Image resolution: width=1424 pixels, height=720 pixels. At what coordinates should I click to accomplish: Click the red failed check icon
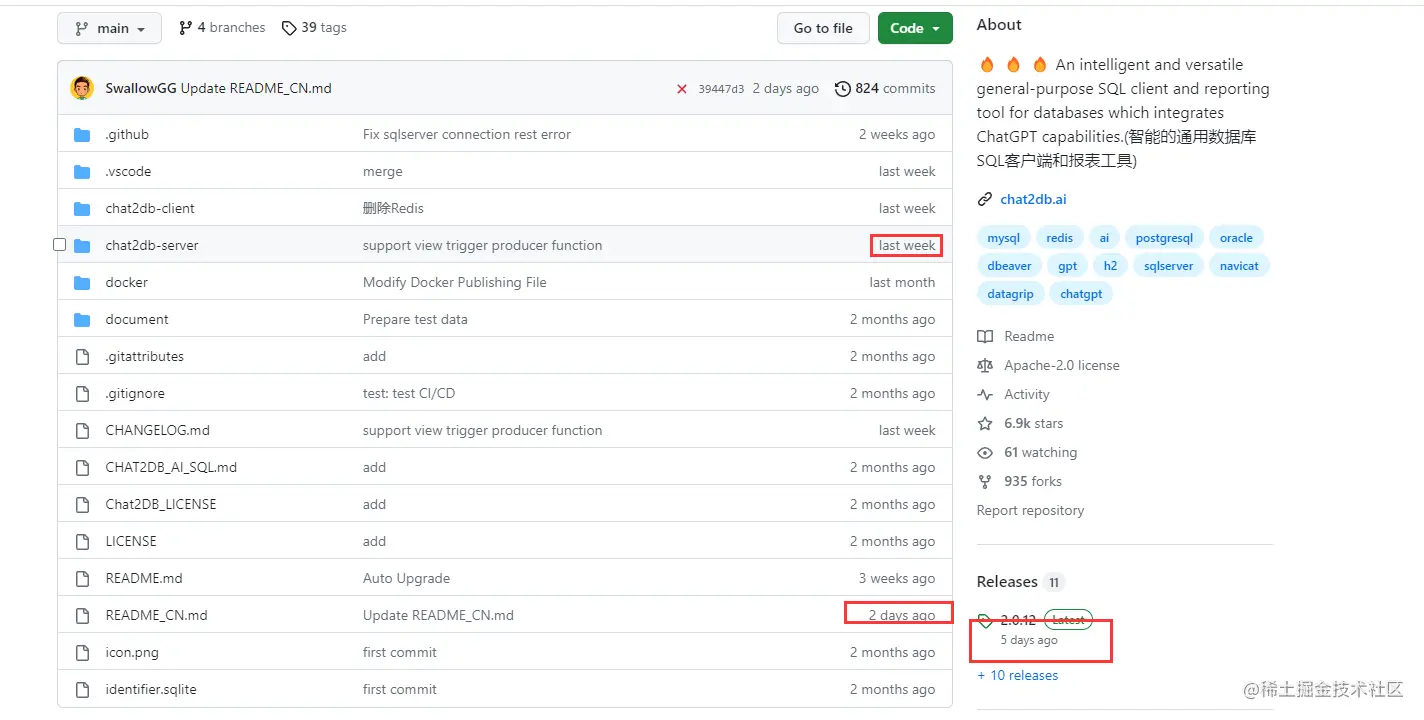(682, 89)
